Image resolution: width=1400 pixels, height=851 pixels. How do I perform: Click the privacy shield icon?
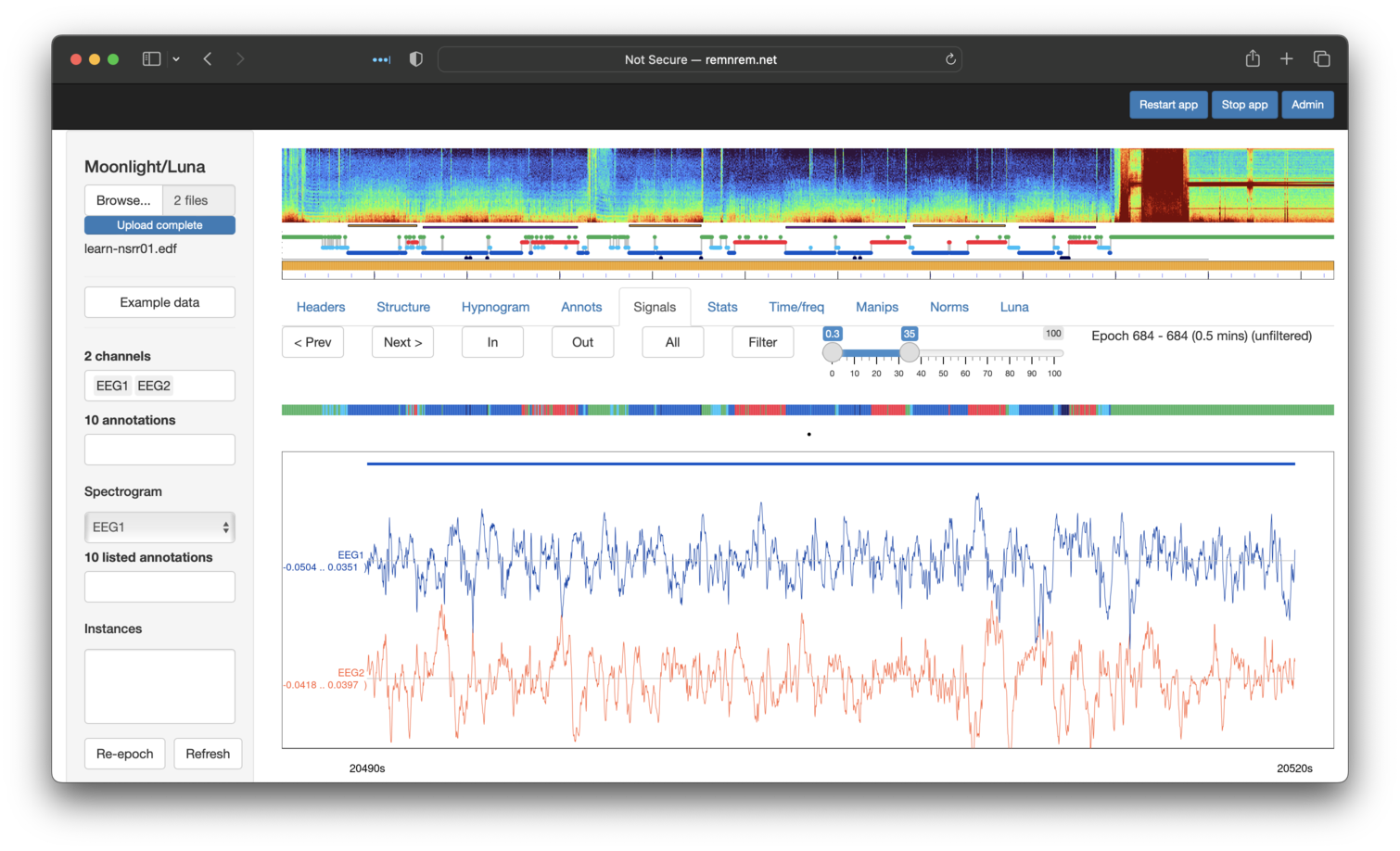416,59
